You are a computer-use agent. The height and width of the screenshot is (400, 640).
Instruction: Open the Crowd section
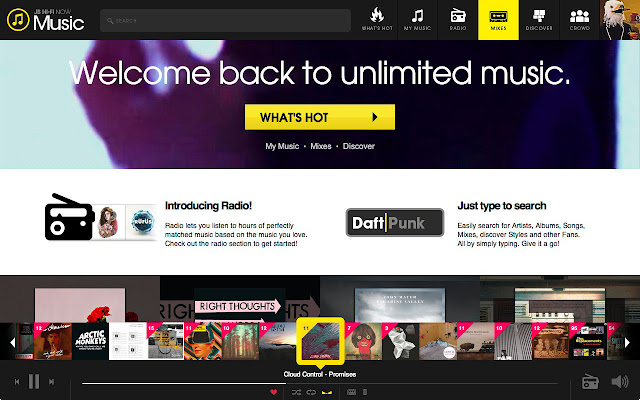[579, 20]
